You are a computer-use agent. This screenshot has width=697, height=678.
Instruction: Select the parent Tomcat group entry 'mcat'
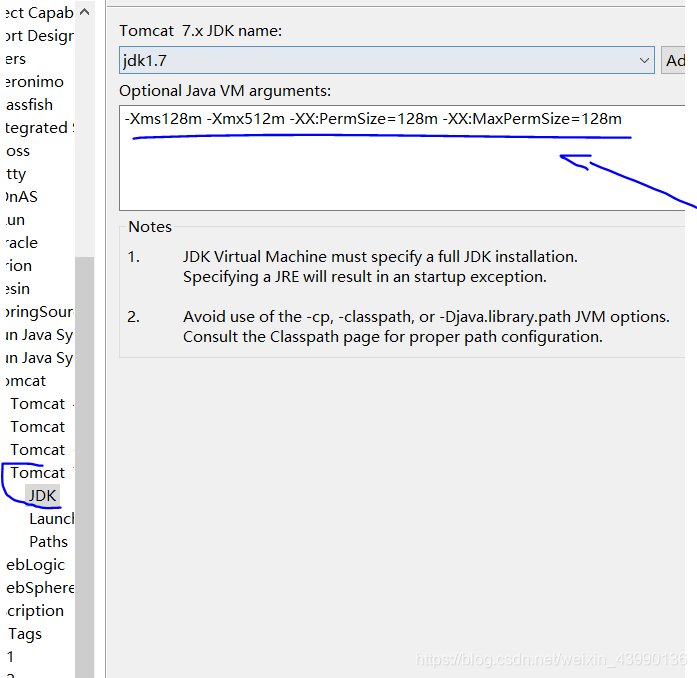[x=26, y=381]
